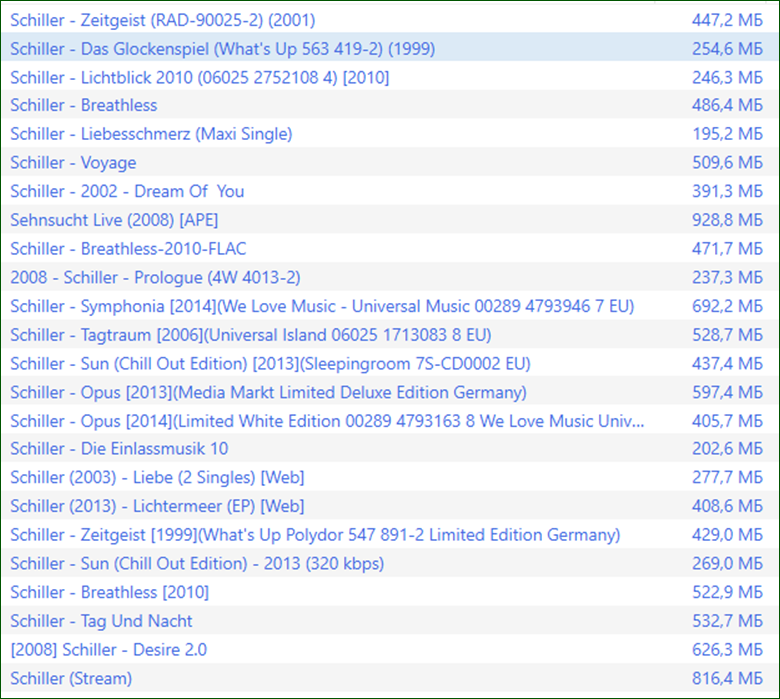
Task: Open Schiller - Zeitgeist (RAD-90025-2) (2001) link
Action: [x=163, y=20]
